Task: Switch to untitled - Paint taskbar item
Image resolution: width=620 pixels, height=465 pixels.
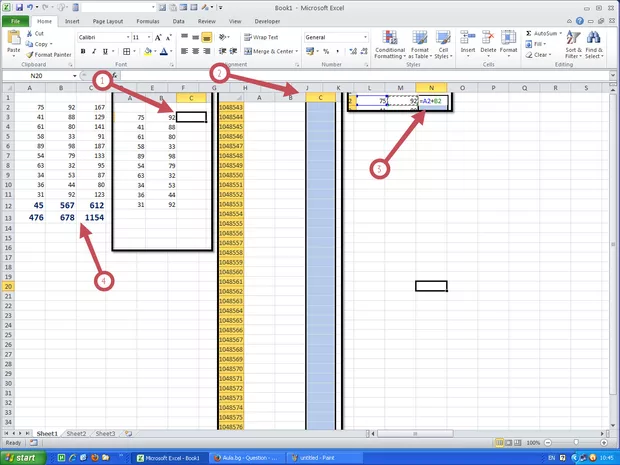Action: (x=324, y=458)
